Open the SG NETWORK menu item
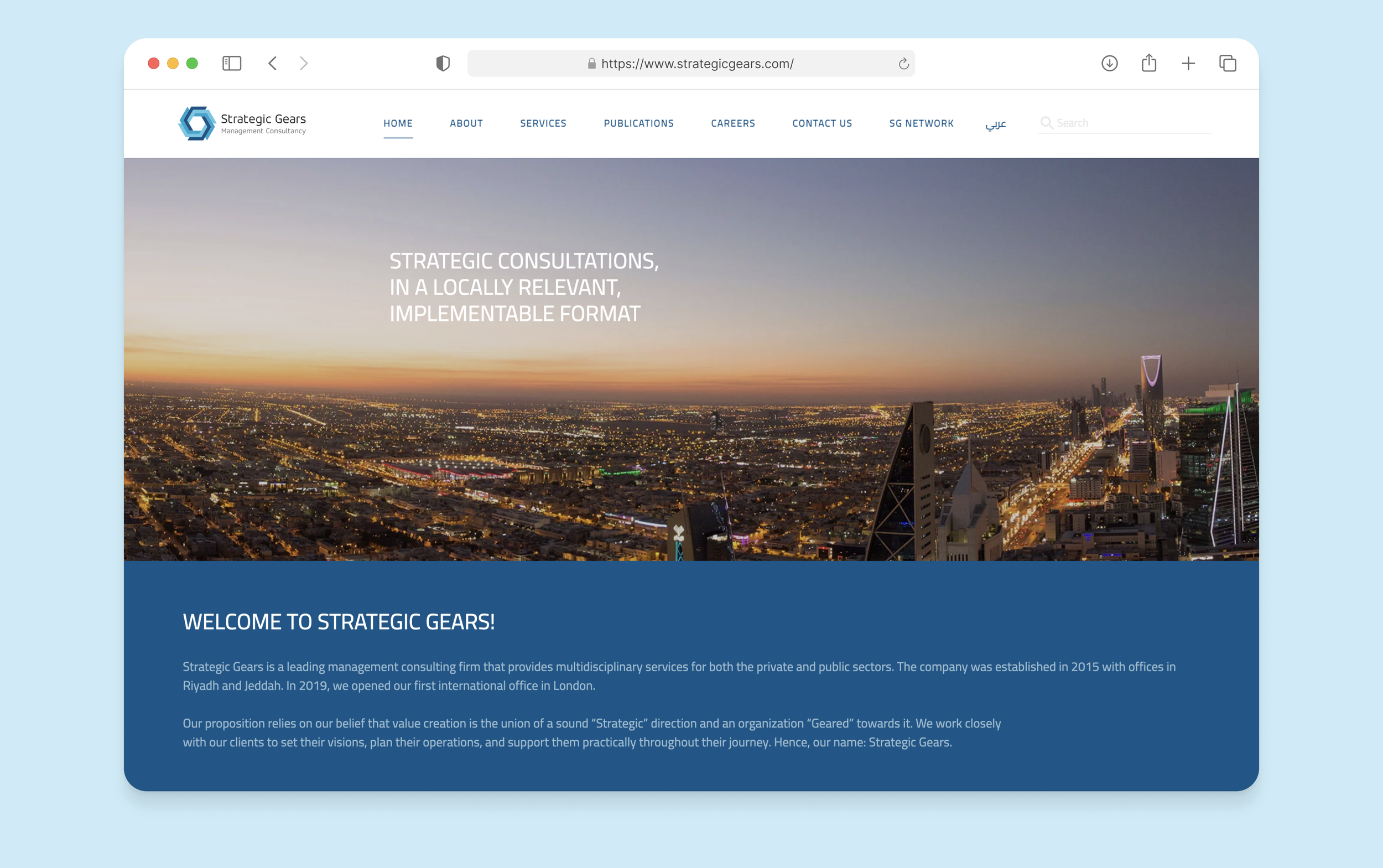 pyautogui.click(x=921, y=123)
